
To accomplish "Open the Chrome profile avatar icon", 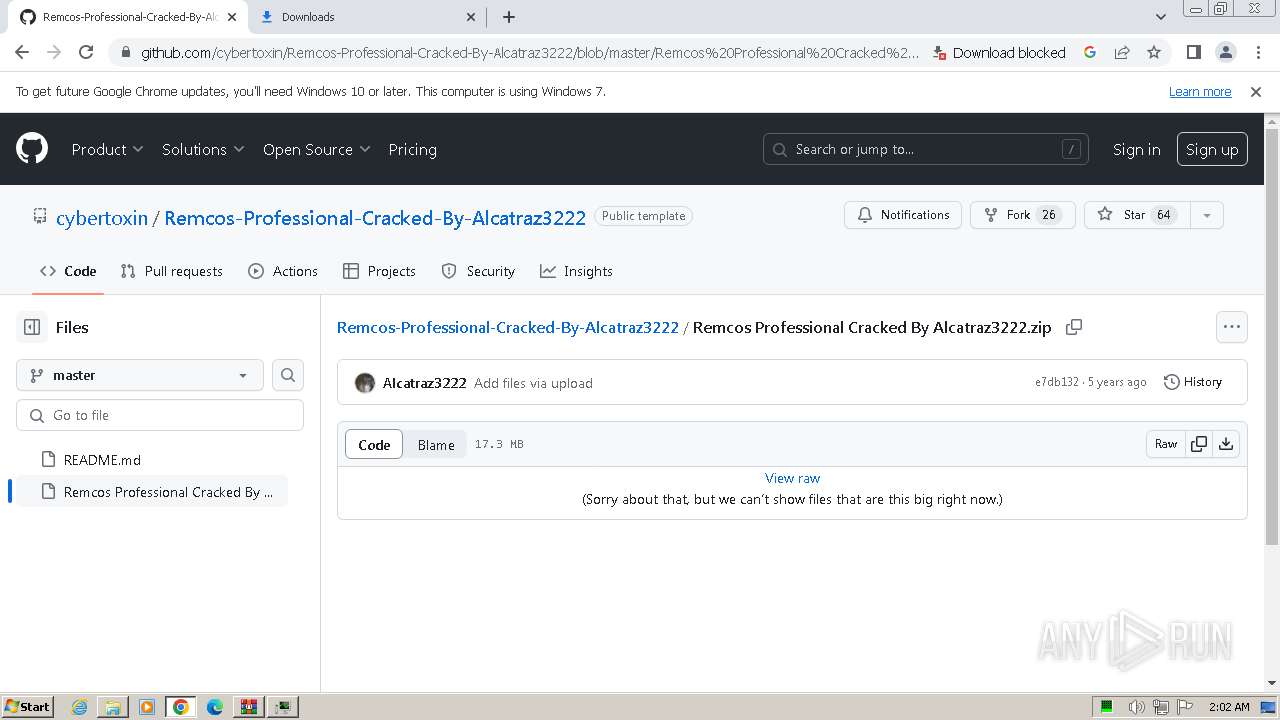I will coord(1225,52).
